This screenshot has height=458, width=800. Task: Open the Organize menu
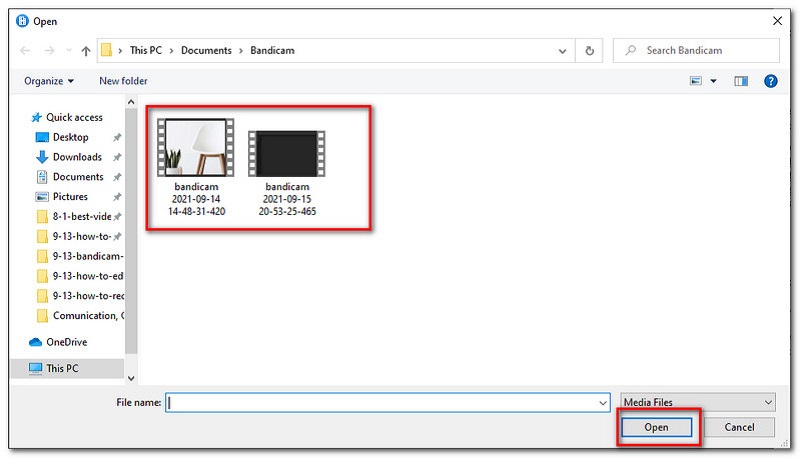50,81
